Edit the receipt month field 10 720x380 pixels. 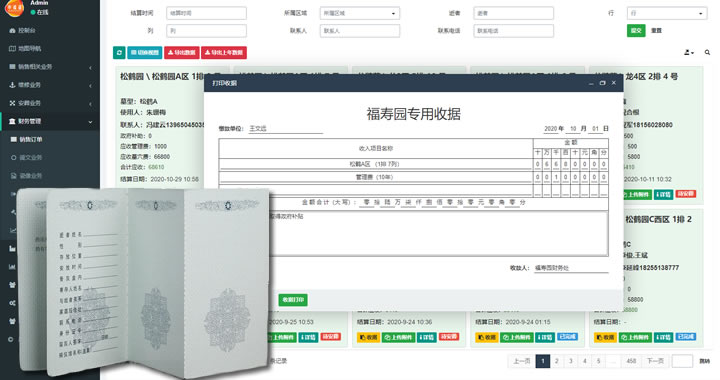(573, 129)
